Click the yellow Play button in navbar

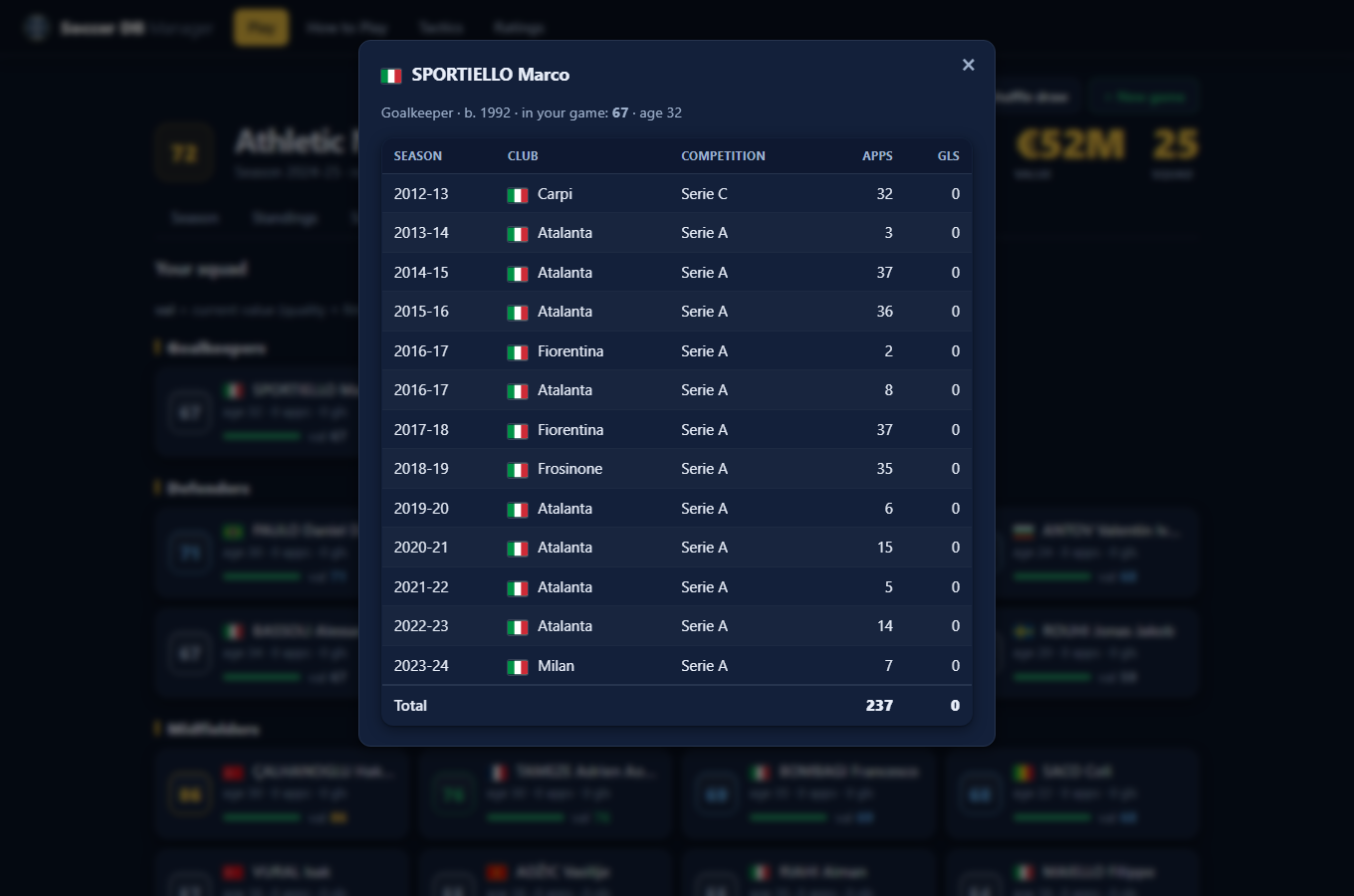tap(261, 28)
